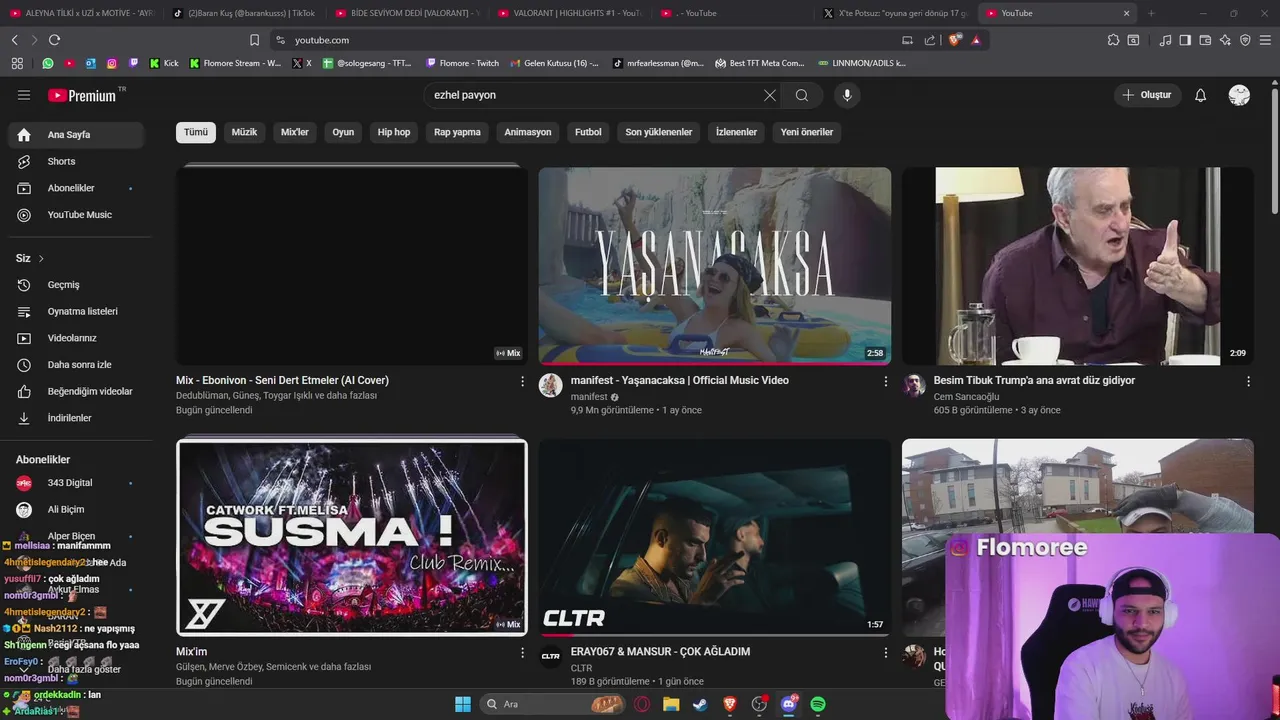Image resolution: width=1280 pixels, height=720 pixels.
Task: Click the youtube.com address bar
Action: coord(590,40)
